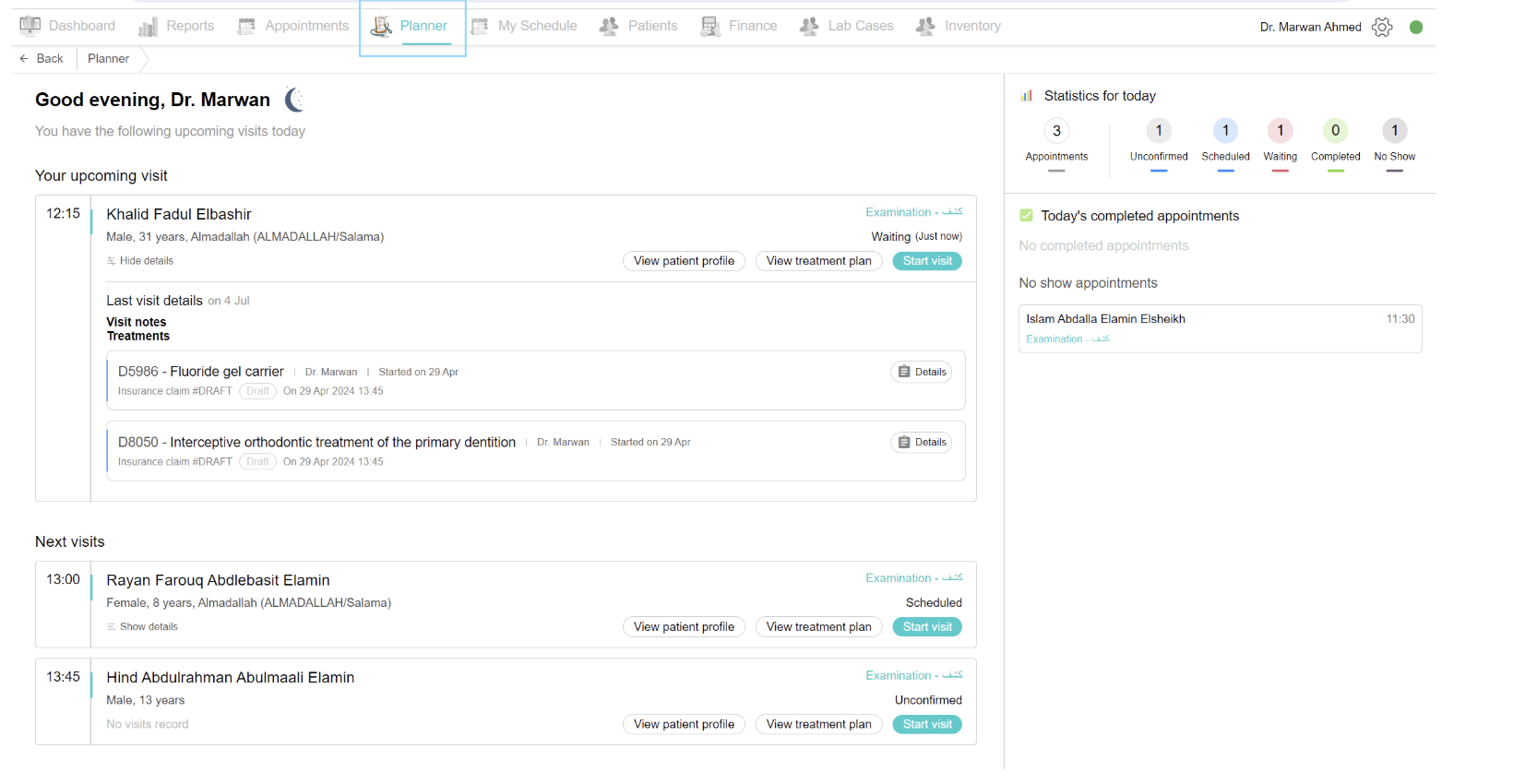Click the back arrow in breadcrumb

click(24, 58)
